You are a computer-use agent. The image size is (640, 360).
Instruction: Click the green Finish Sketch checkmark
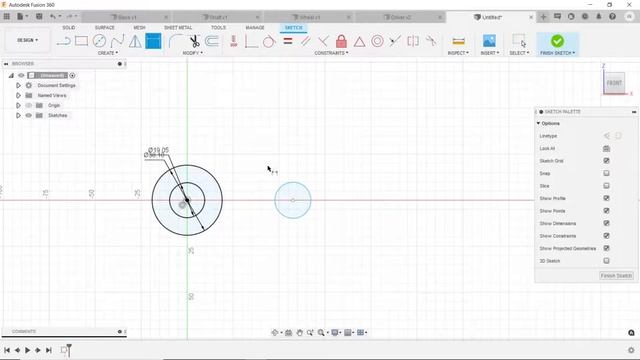point(557,41)
